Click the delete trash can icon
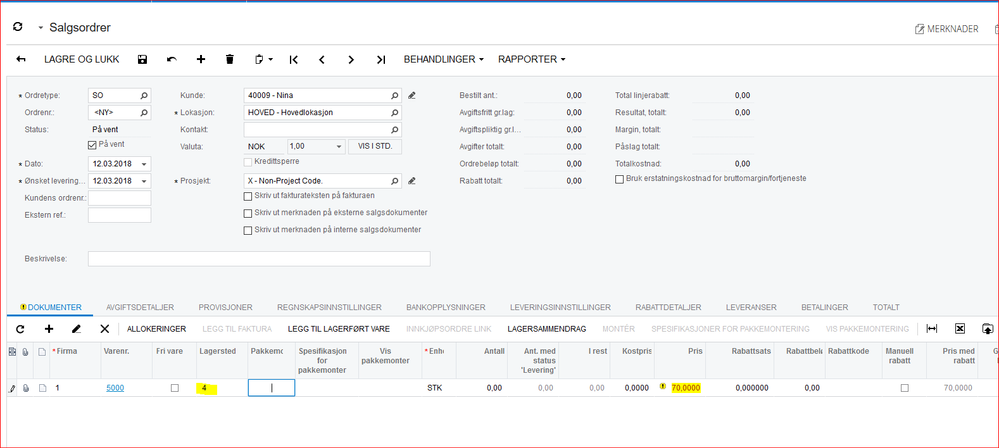 pos(230,60)
